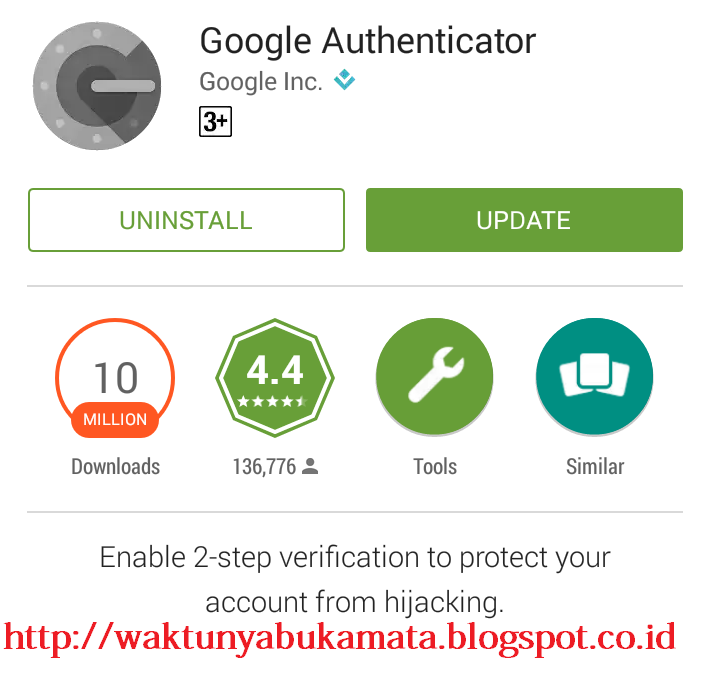
Task: Click the person icon beside 136,776
Action: [x=310, y=466]
